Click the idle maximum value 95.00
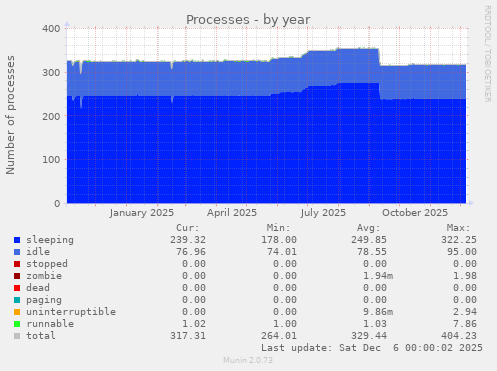The height and width of the screenshot is (371, 497). click(462, 252)
